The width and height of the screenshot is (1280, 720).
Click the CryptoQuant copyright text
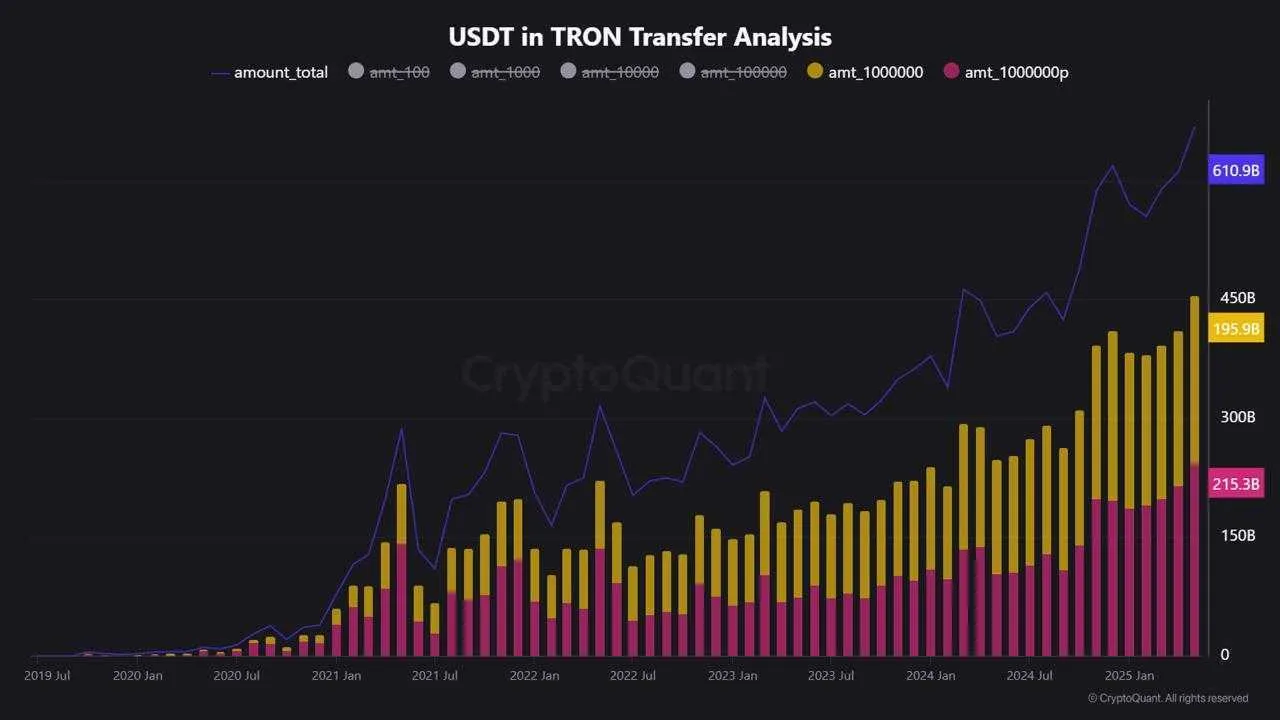tap(1168, 698)
